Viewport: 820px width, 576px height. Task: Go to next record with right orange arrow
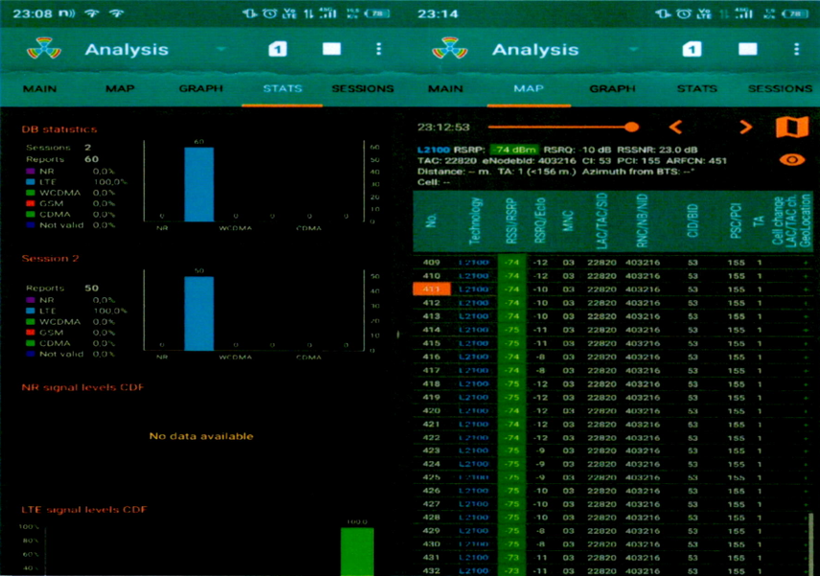click(x=745, y=127)
